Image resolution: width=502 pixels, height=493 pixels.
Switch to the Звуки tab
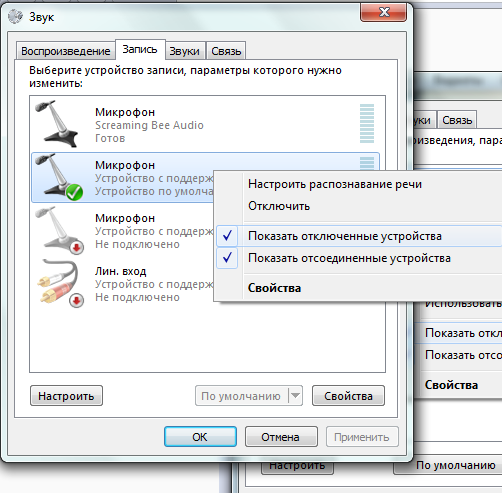tap(184, 51)
